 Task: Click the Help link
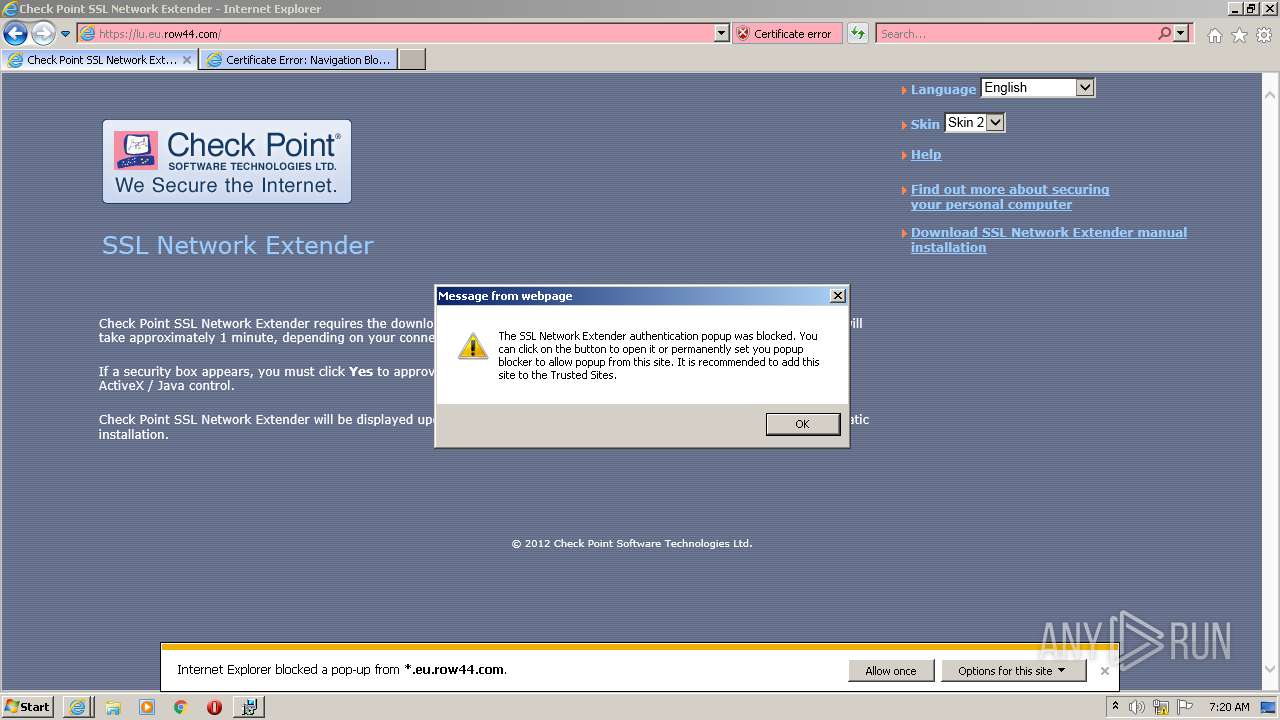click(x=926, y=154)
